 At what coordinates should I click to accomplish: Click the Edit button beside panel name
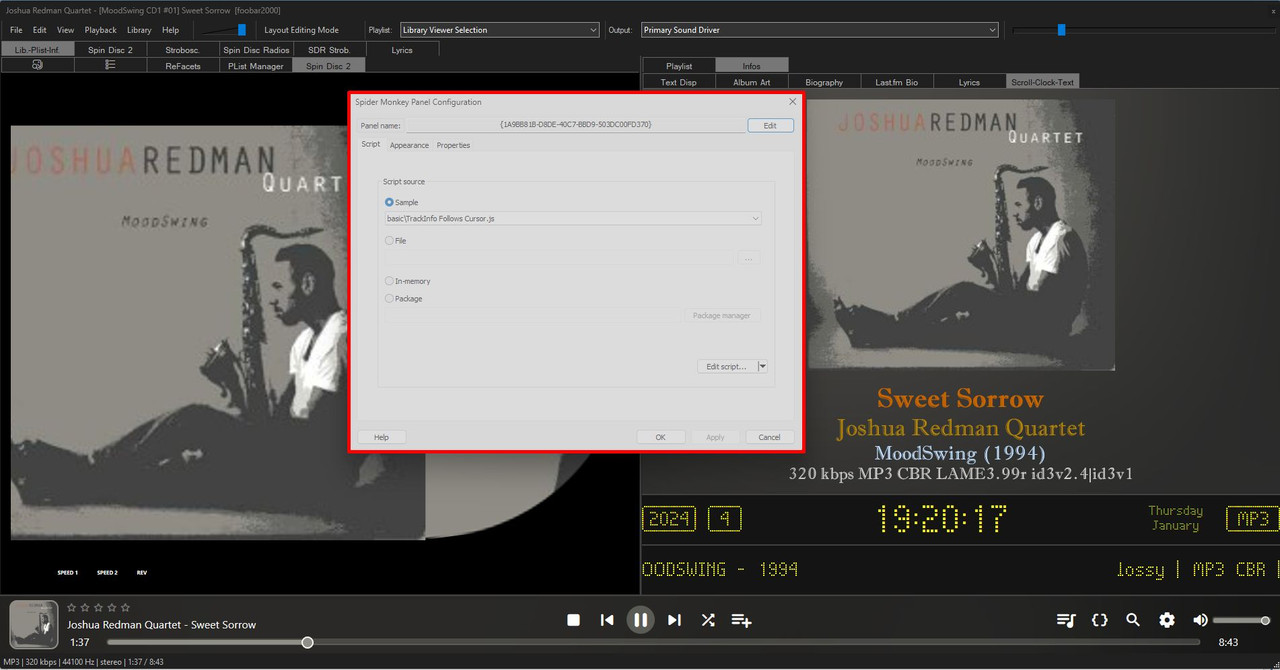coord(770,125)
